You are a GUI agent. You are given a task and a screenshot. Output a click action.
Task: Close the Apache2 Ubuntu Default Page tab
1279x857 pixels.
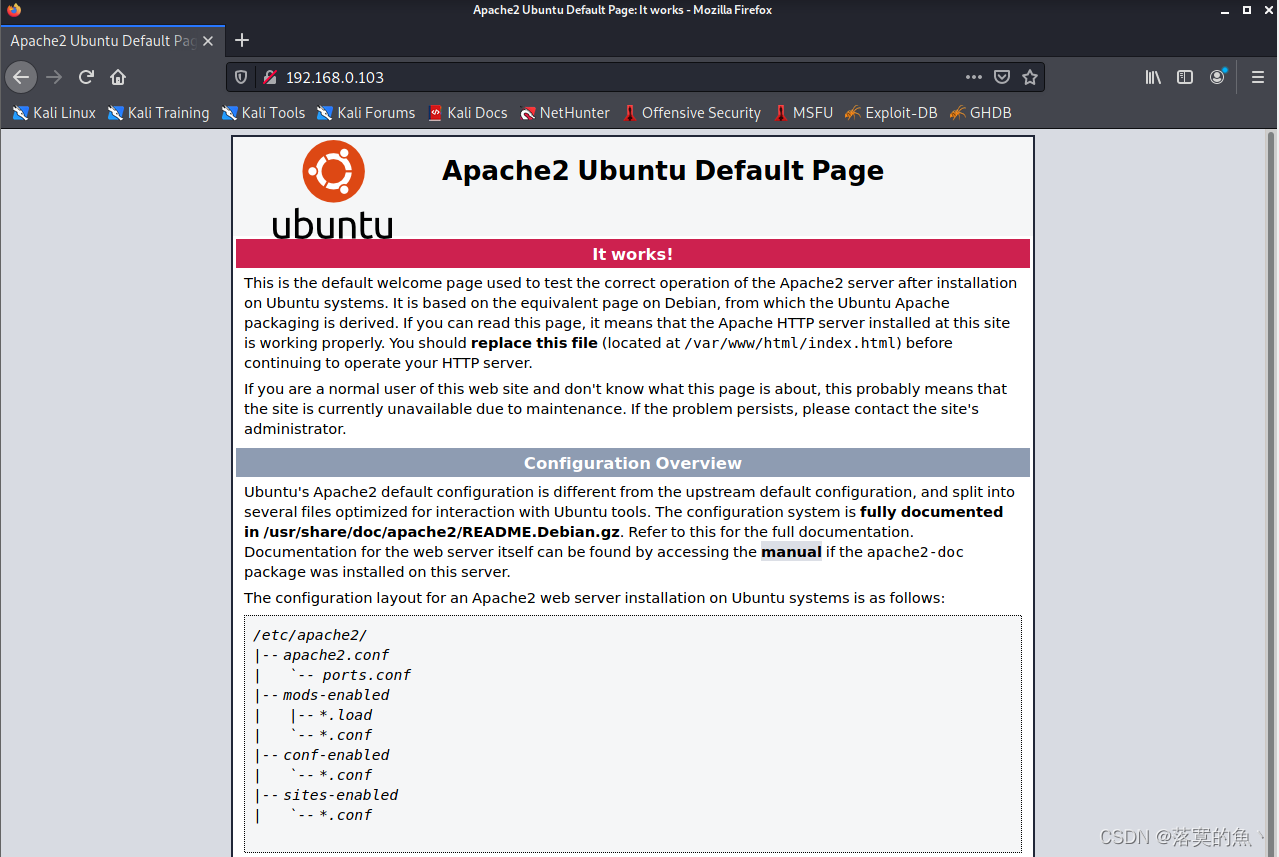pyautogui.click(x=208, y=41)
